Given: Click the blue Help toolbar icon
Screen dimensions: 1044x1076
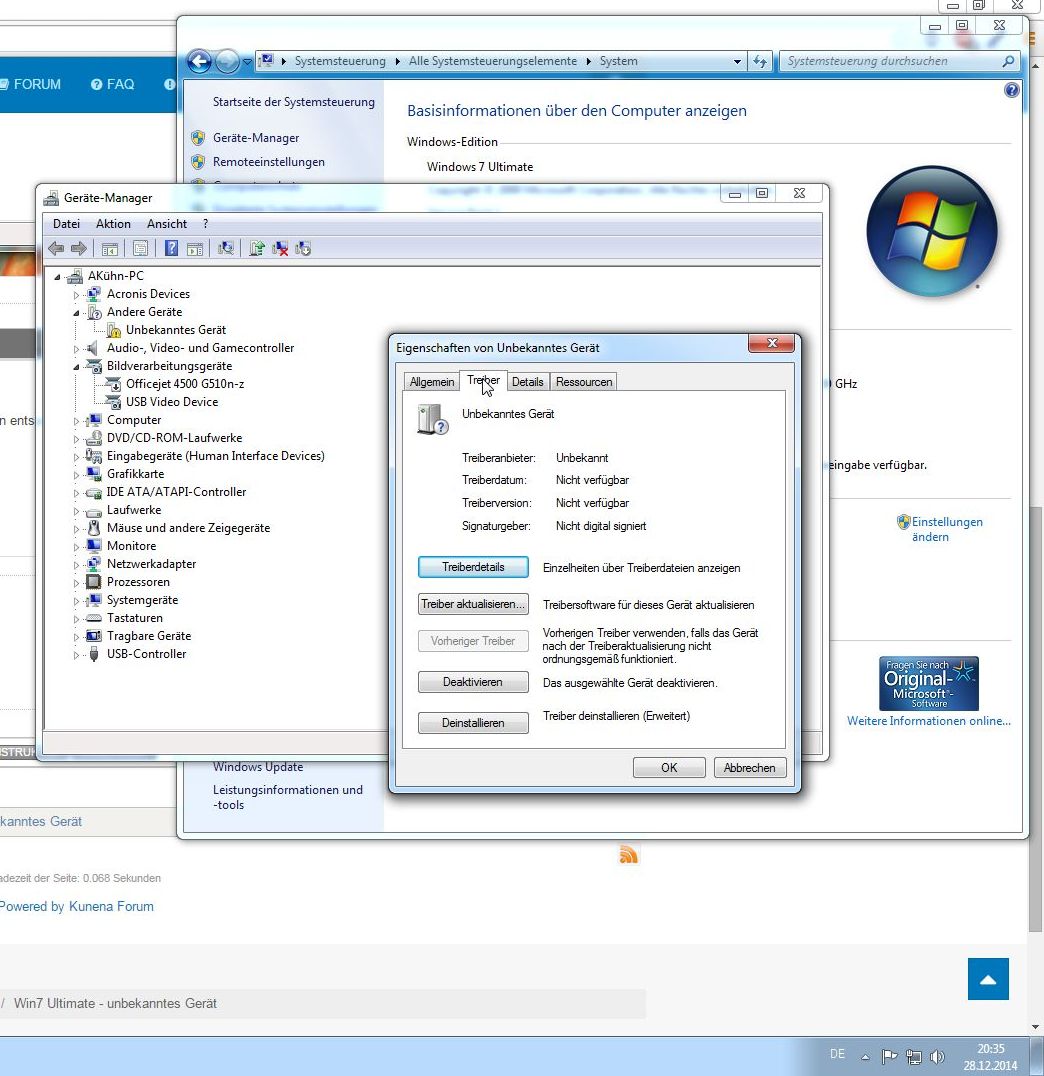Looking at the screenshot, I should pos(172,248).
